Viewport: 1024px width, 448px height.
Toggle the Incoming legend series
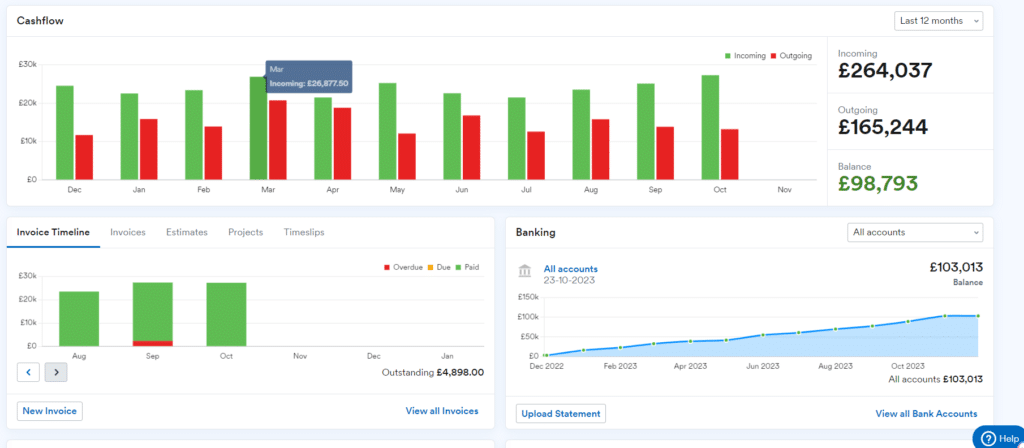[x=744, y=56]
